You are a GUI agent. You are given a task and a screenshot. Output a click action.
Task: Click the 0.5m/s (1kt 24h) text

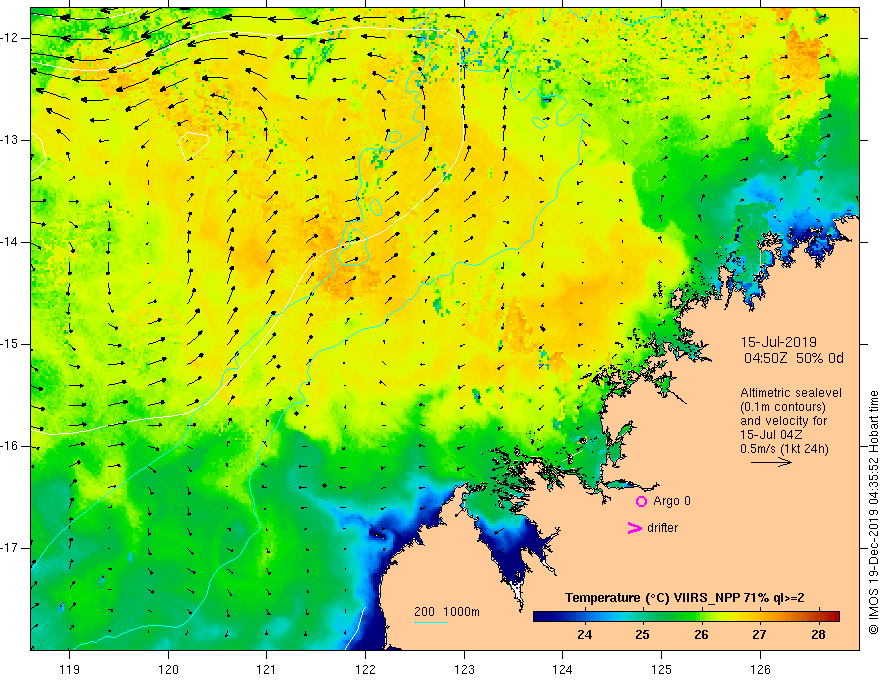point(784,449)
